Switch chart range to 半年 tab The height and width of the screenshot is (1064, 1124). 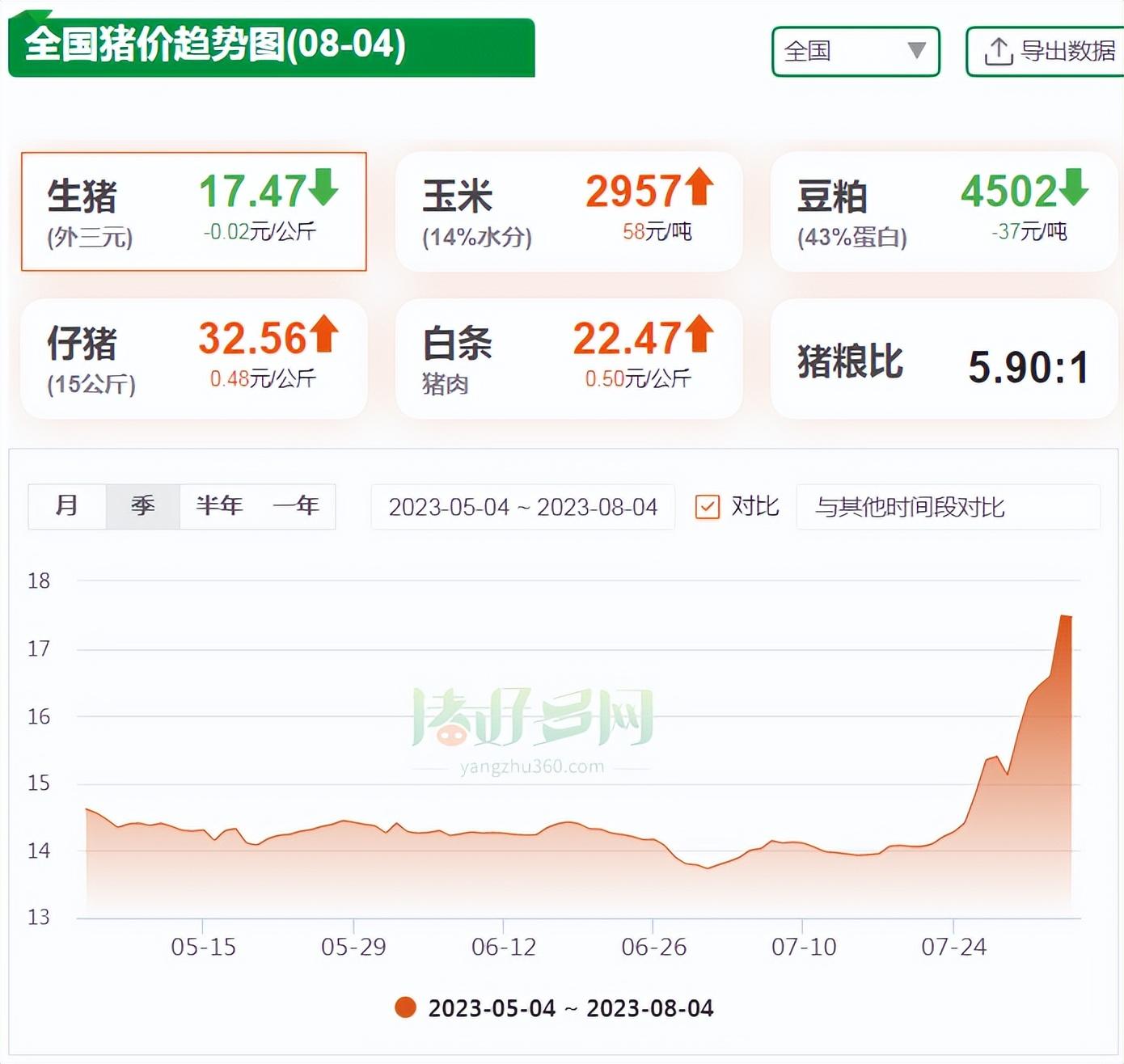219,506
